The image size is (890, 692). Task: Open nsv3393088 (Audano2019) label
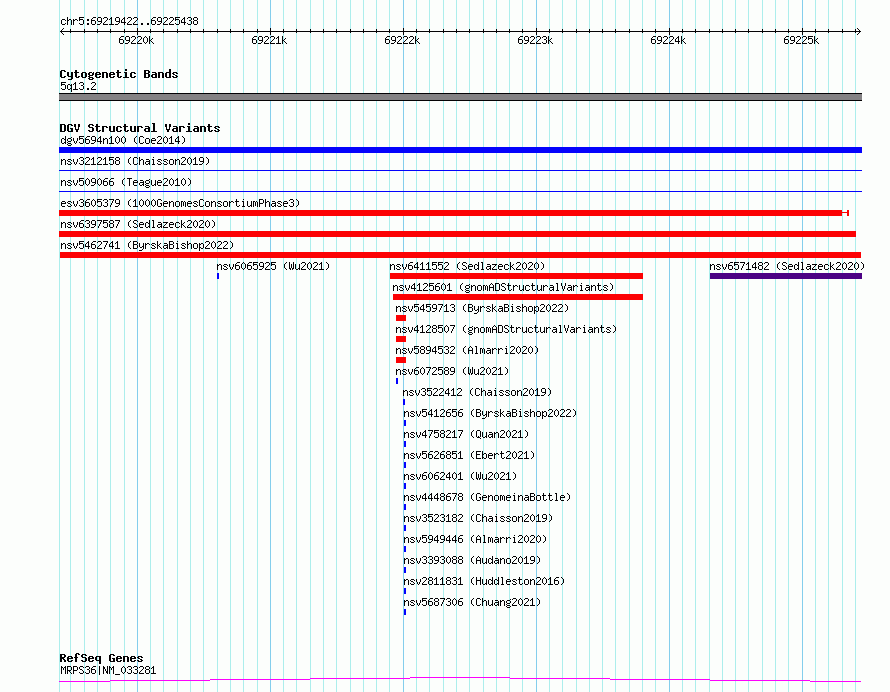coord(472,560)
